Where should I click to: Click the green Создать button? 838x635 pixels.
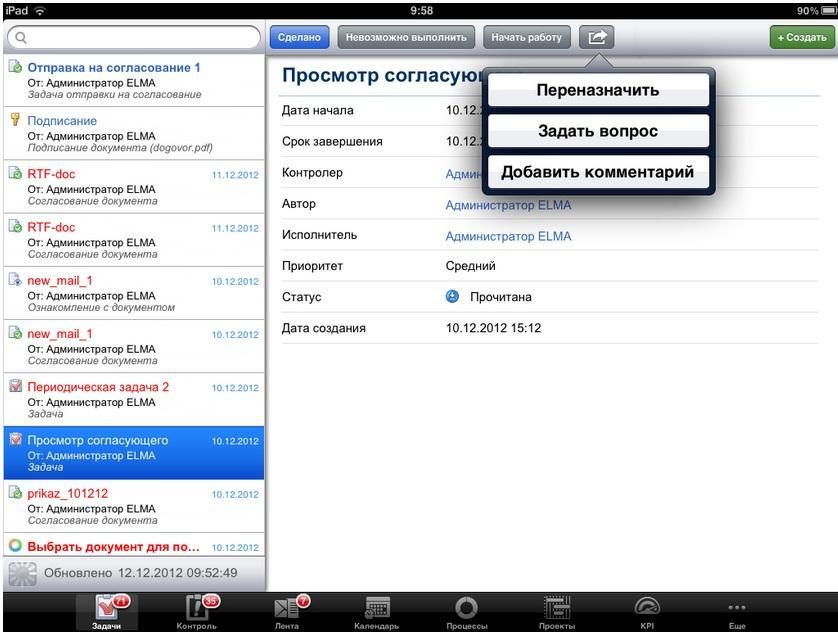pyautogui.click(x=802, y=37)
